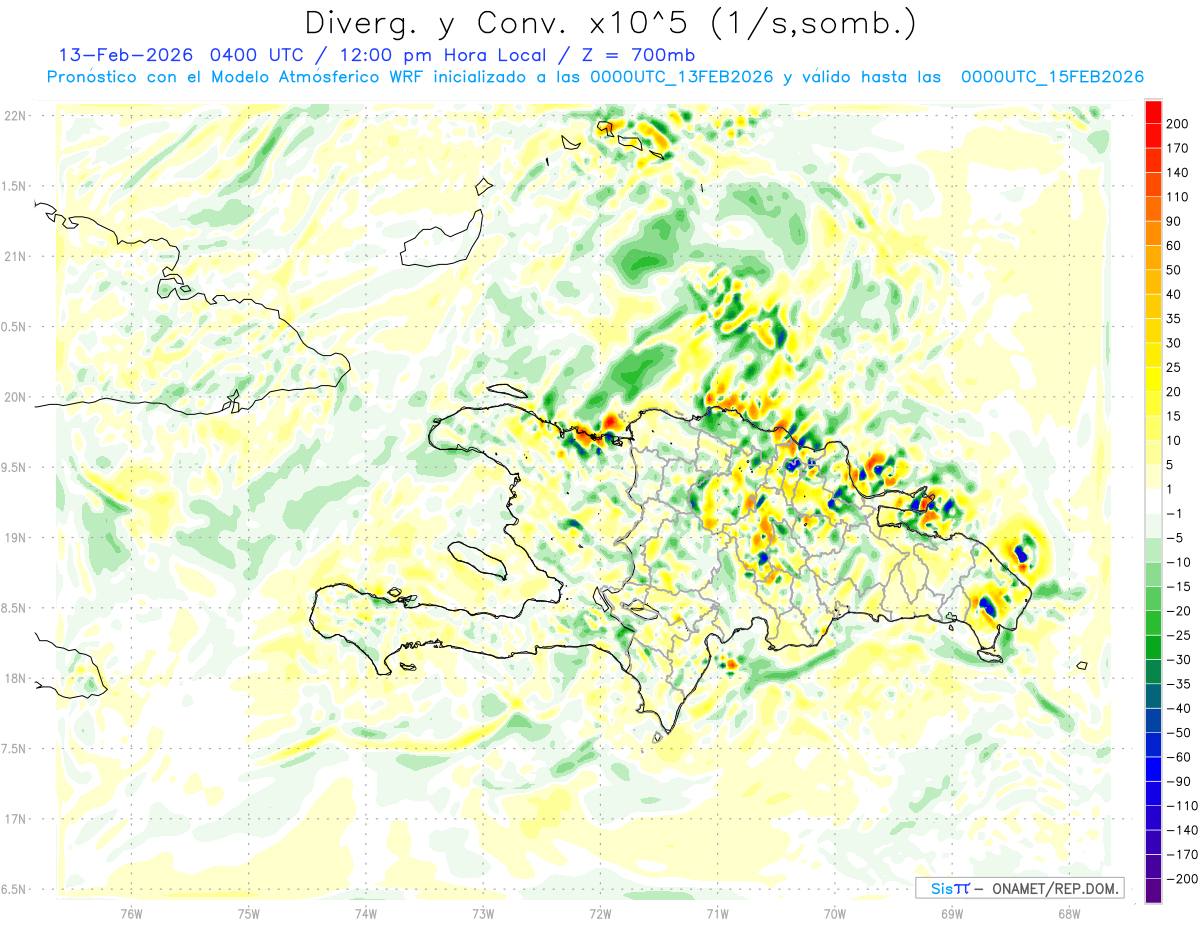Click the '20N' latitude label

tap(16, 397)
